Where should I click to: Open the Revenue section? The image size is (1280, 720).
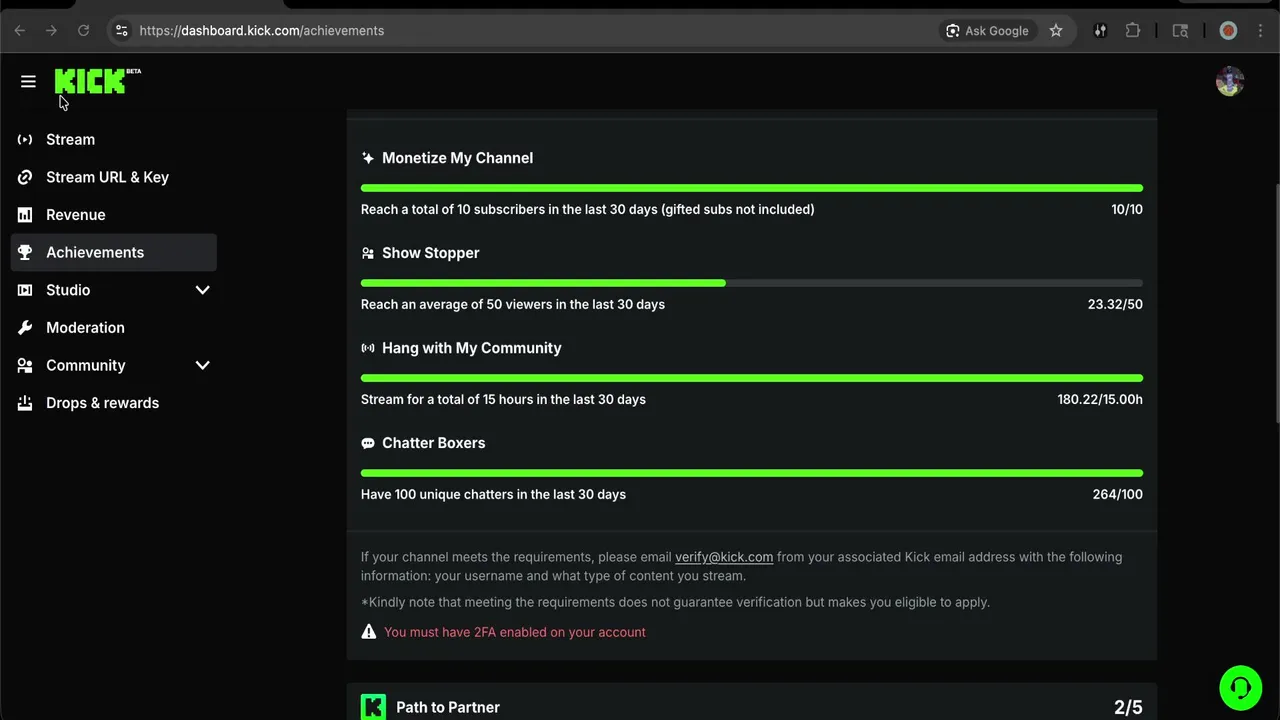(x=75, y=215)
